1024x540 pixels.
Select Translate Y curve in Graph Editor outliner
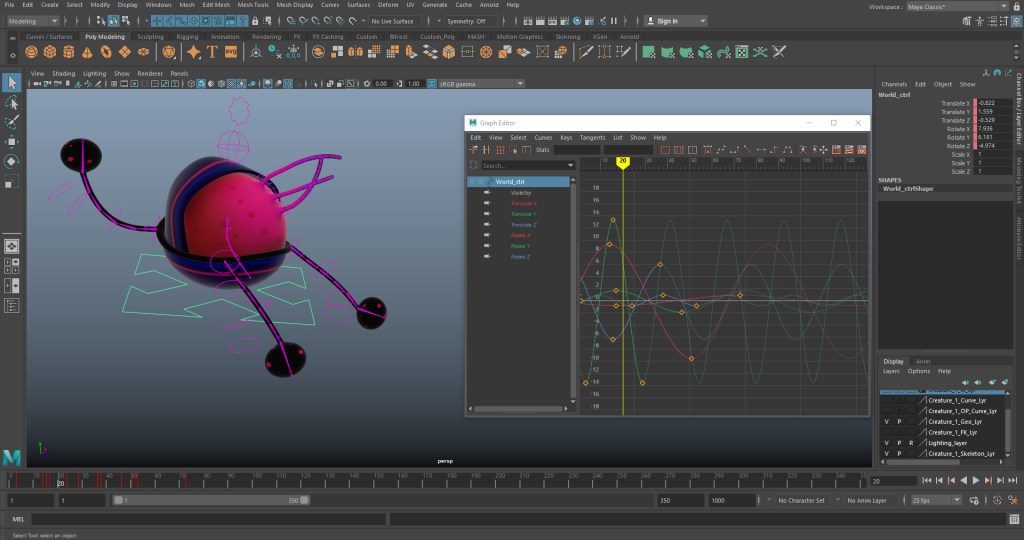(523, 214)
